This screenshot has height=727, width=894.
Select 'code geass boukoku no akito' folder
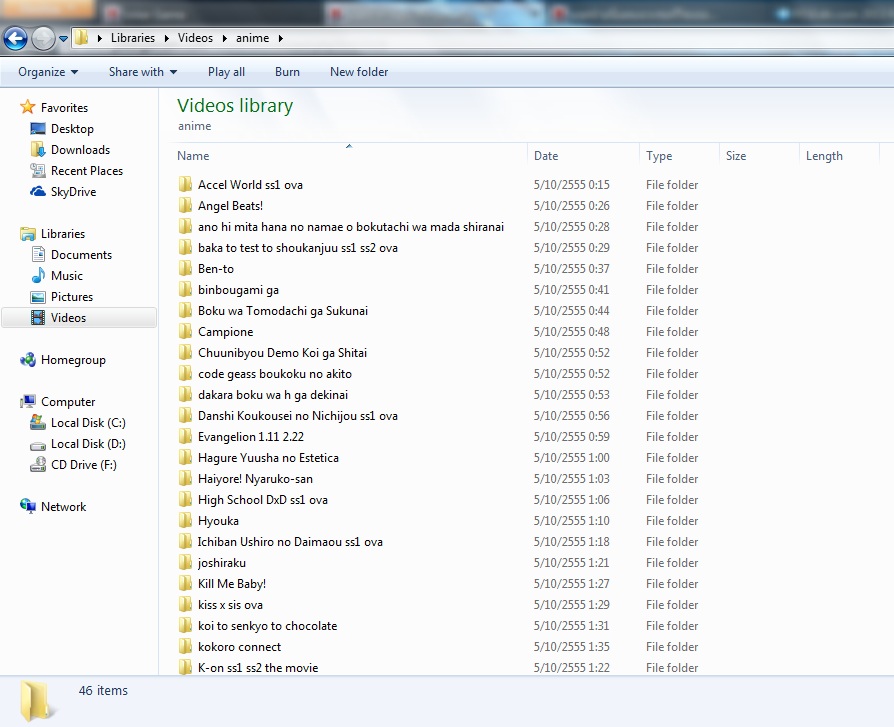(x=275, y=374)
